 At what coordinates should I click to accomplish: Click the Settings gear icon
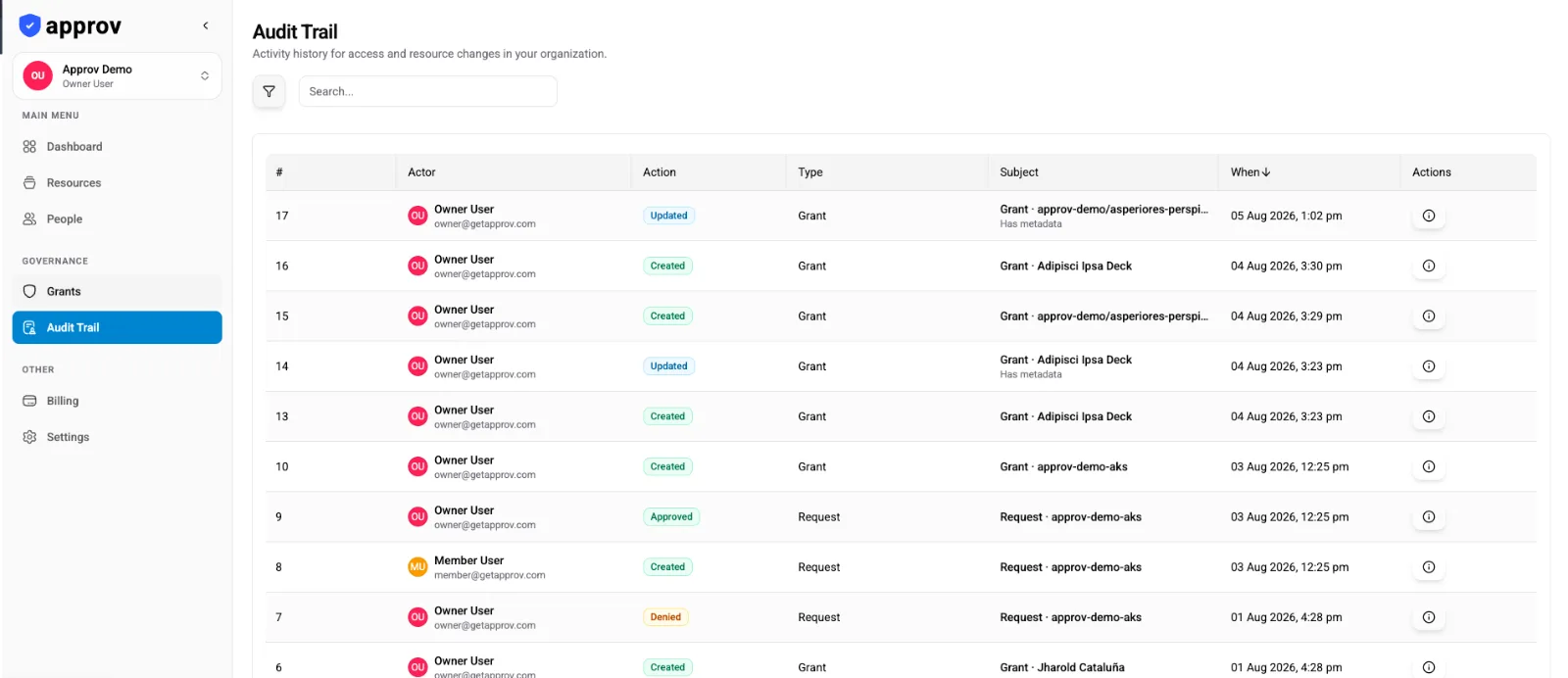coord(29,437)
